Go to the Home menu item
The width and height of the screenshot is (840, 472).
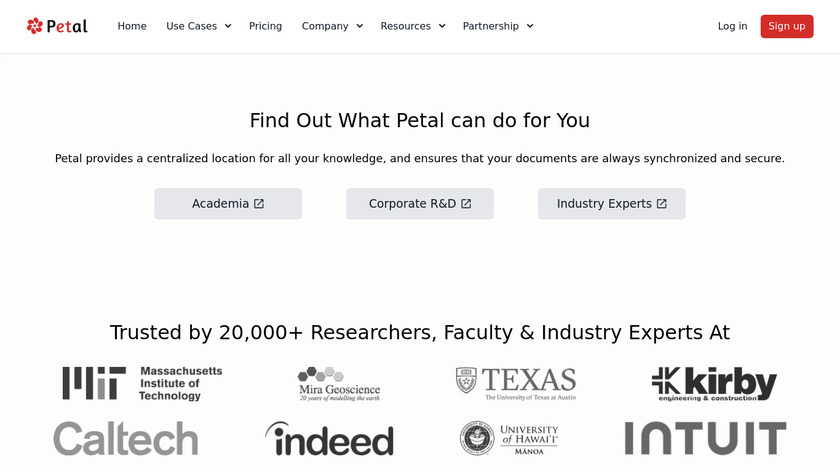[132, 26]
